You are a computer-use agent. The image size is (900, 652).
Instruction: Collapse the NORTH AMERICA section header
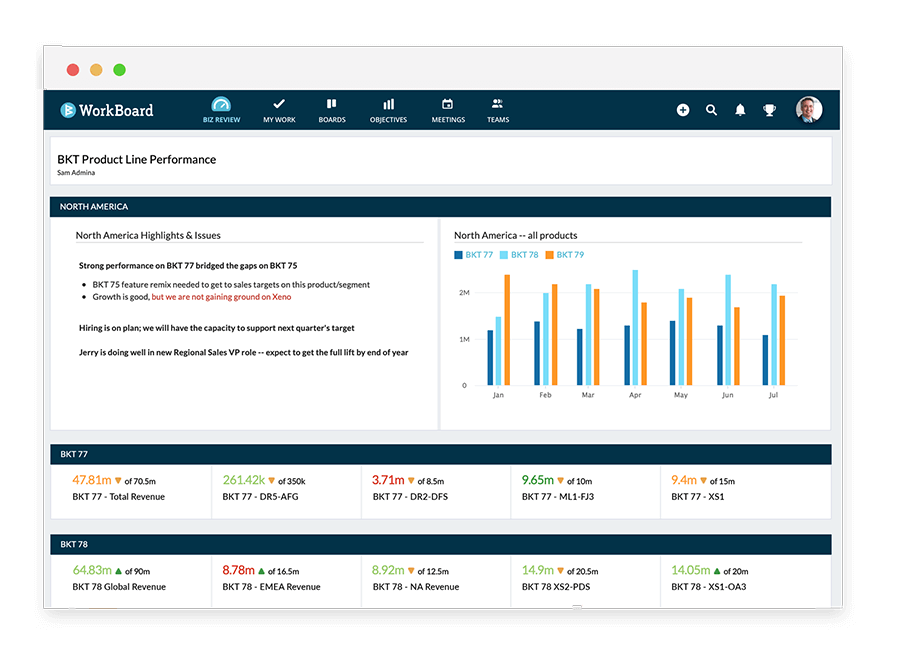coord(95,207)
